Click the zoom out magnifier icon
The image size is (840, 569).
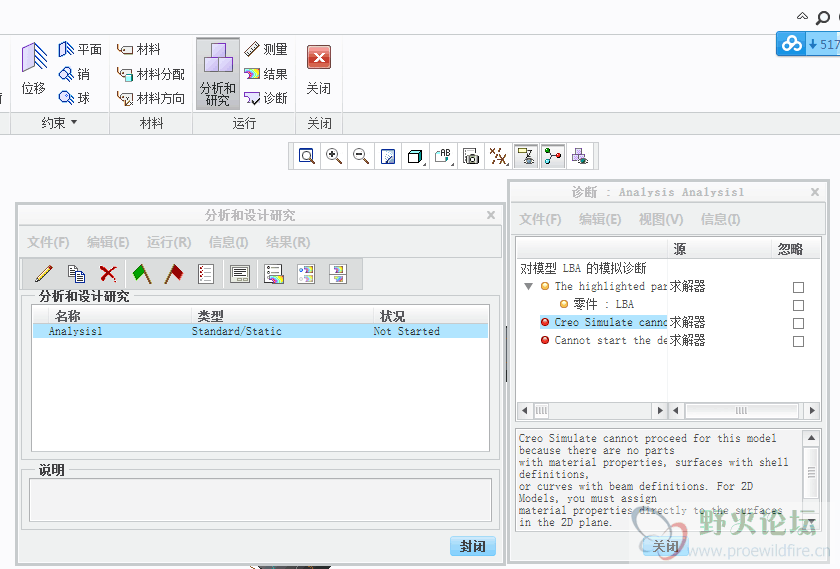(x=361, y=156)
